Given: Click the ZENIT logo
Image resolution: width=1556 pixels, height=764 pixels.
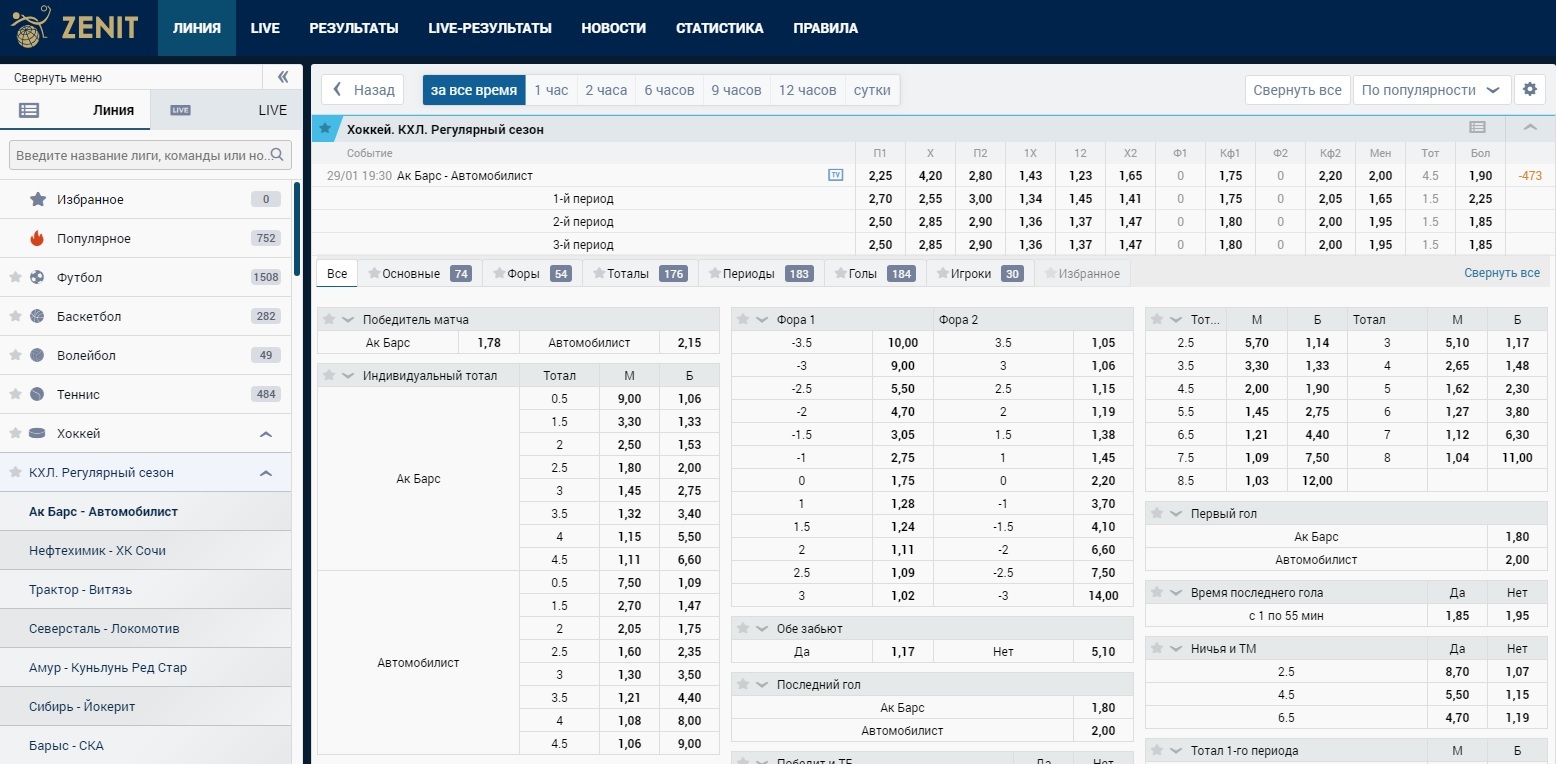Looking at the screenshot, I should (x=76, y=27).
